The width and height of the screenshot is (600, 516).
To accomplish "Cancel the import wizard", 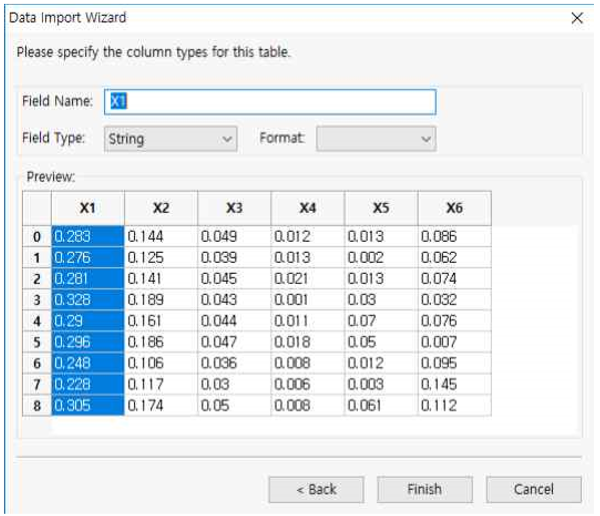I will 533,489.
